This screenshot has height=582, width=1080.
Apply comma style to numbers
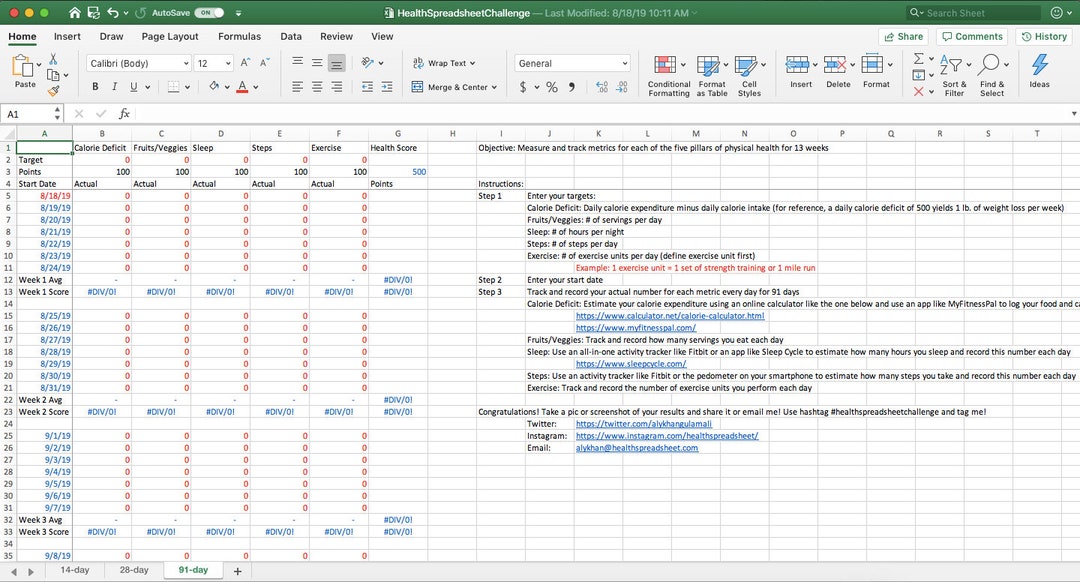click(x=571, y=86)
